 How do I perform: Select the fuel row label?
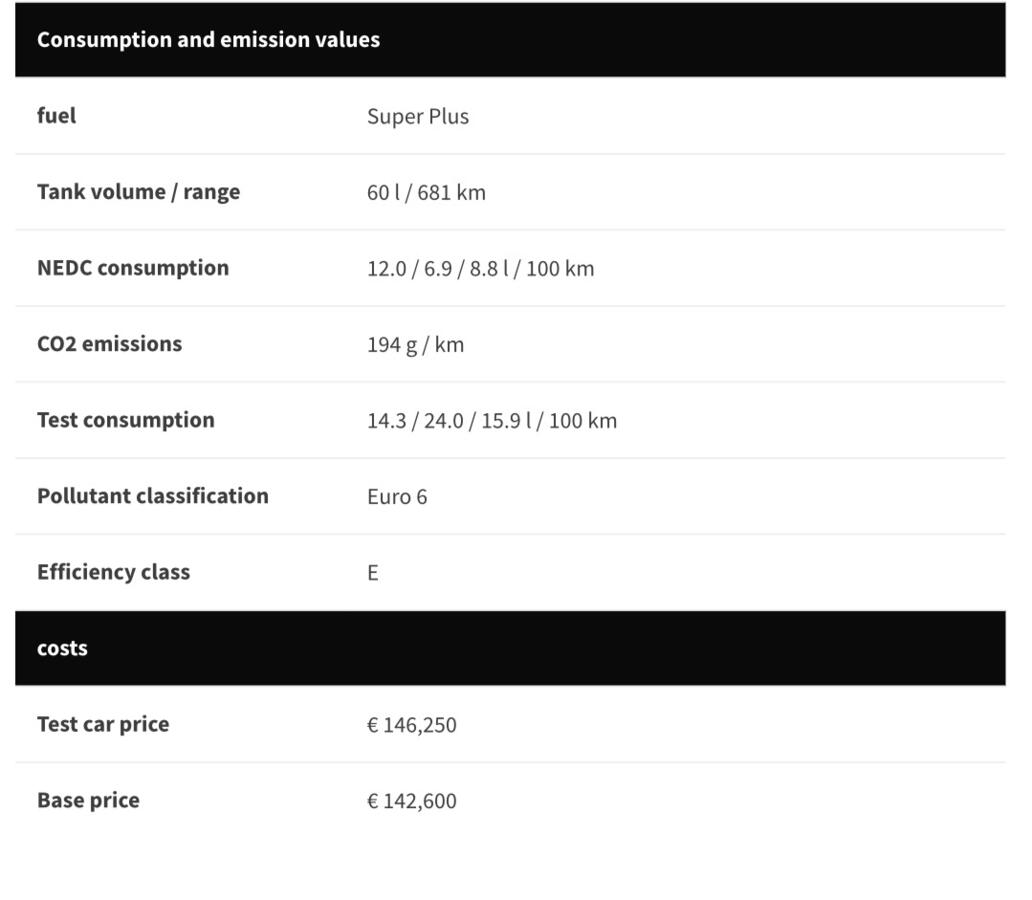click(56, 116)
